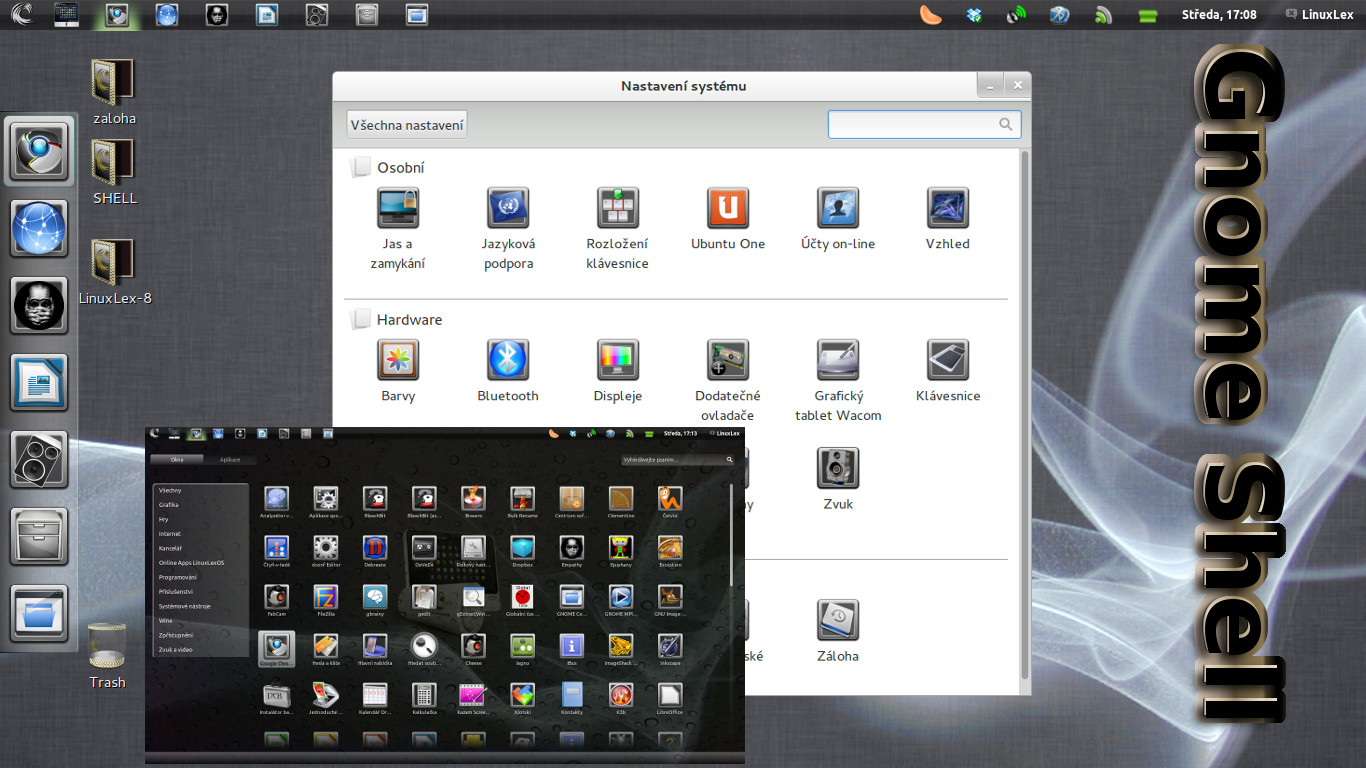Open Rozložení klávesnice settings
This screenshot has width=1366, height=768.
click(618, 228)
